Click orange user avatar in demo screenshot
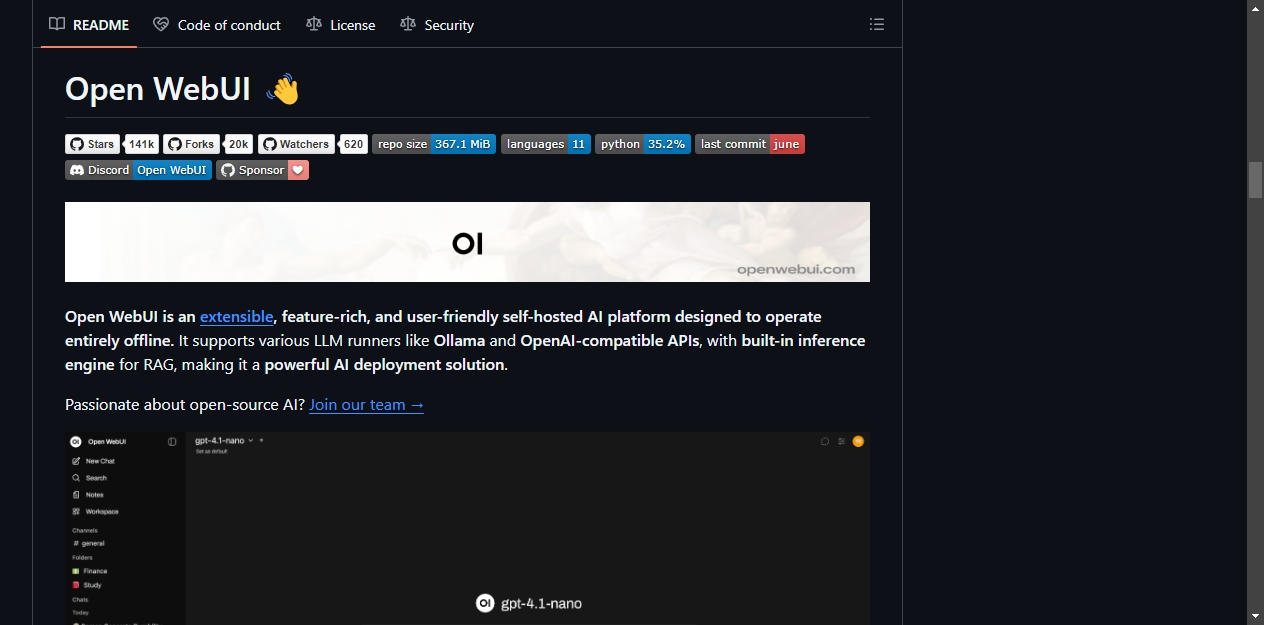Viewport: 1264px width, 625px height. pyautogui.click(x=858, y=441)
